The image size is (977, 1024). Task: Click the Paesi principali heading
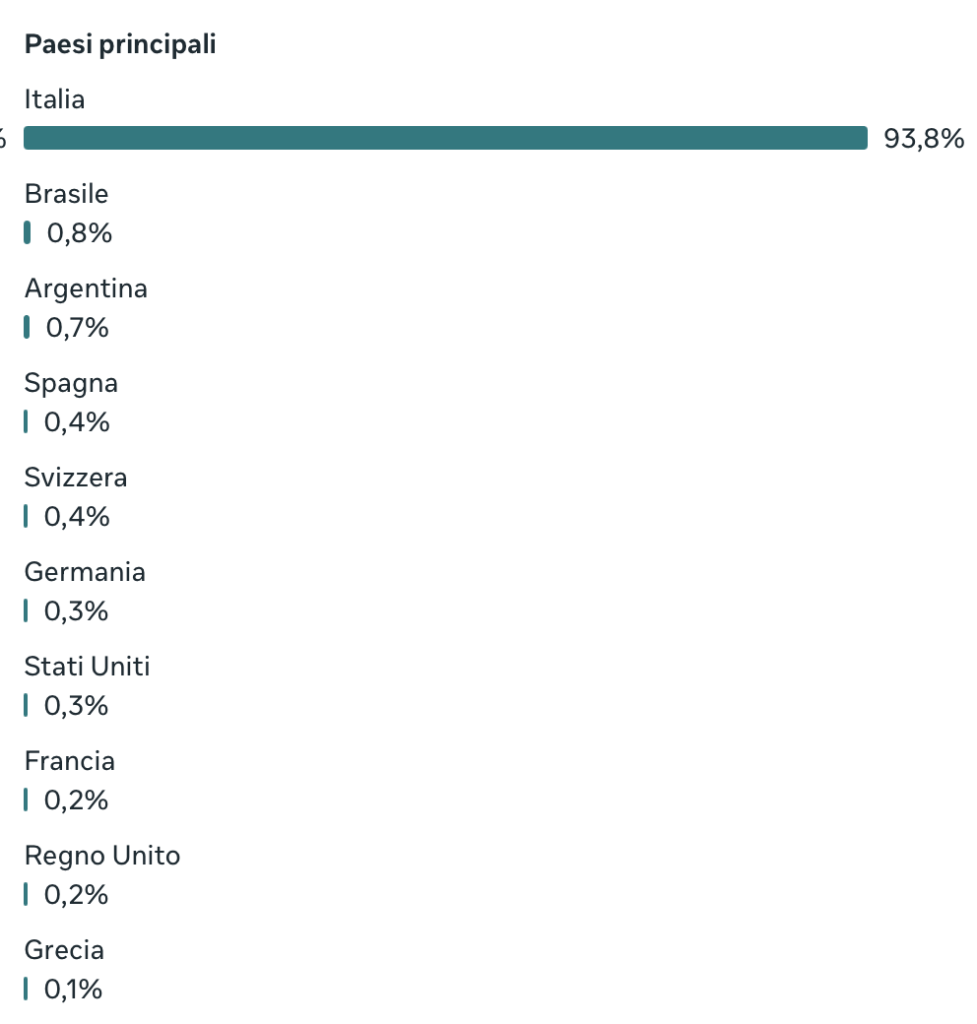(120, 45)
